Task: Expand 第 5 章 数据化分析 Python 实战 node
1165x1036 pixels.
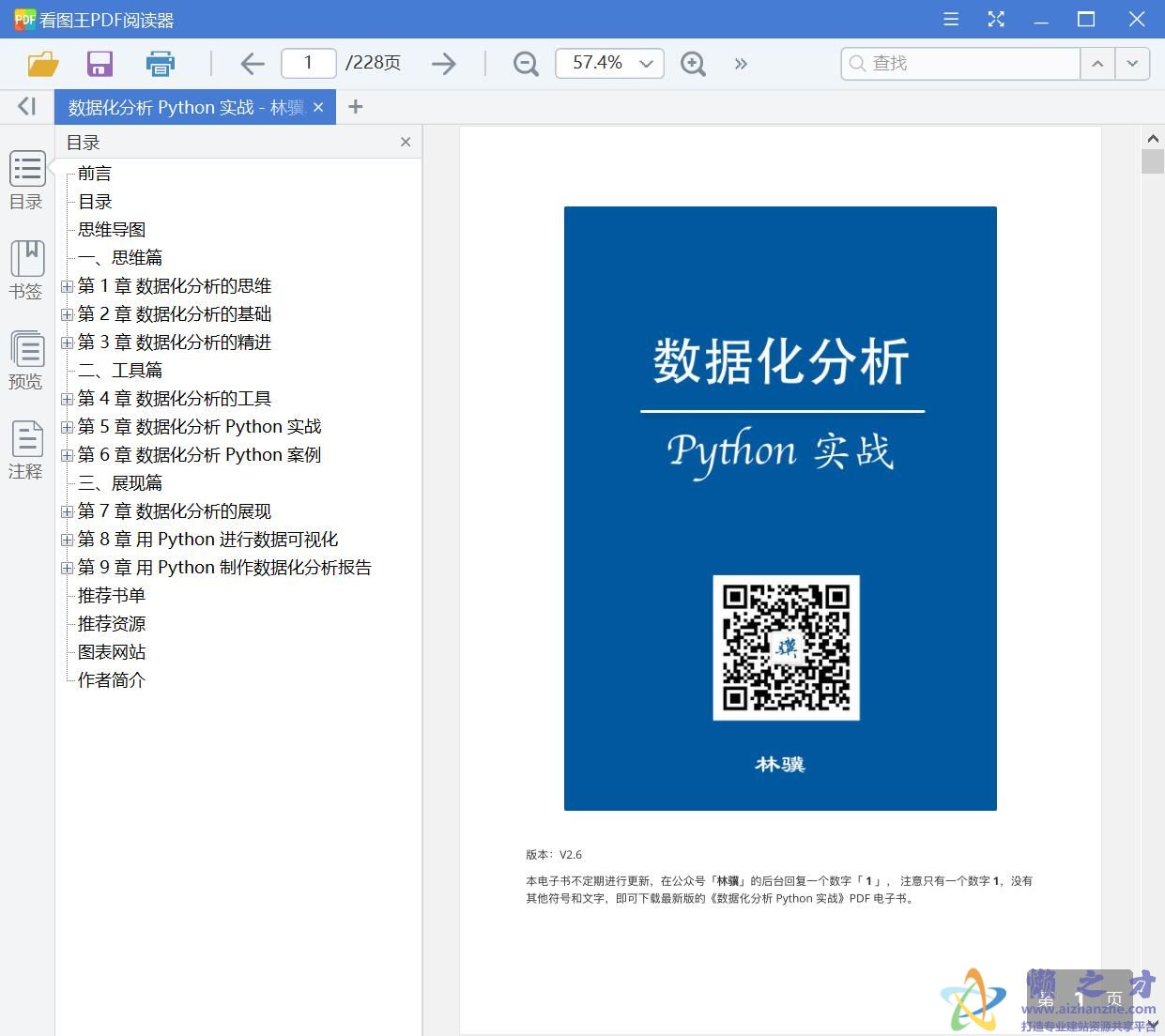Action: [x=67, y=427]
